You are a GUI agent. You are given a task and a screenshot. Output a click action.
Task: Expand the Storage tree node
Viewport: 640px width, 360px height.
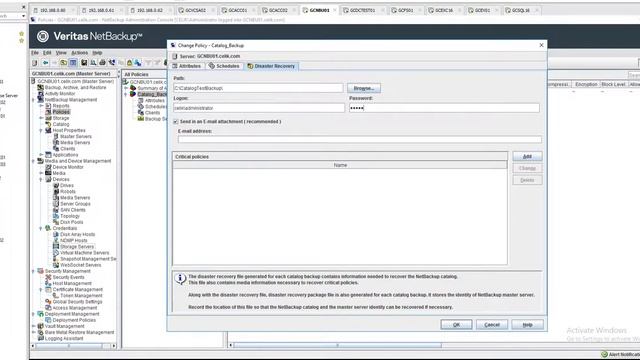tap(41, 118)
